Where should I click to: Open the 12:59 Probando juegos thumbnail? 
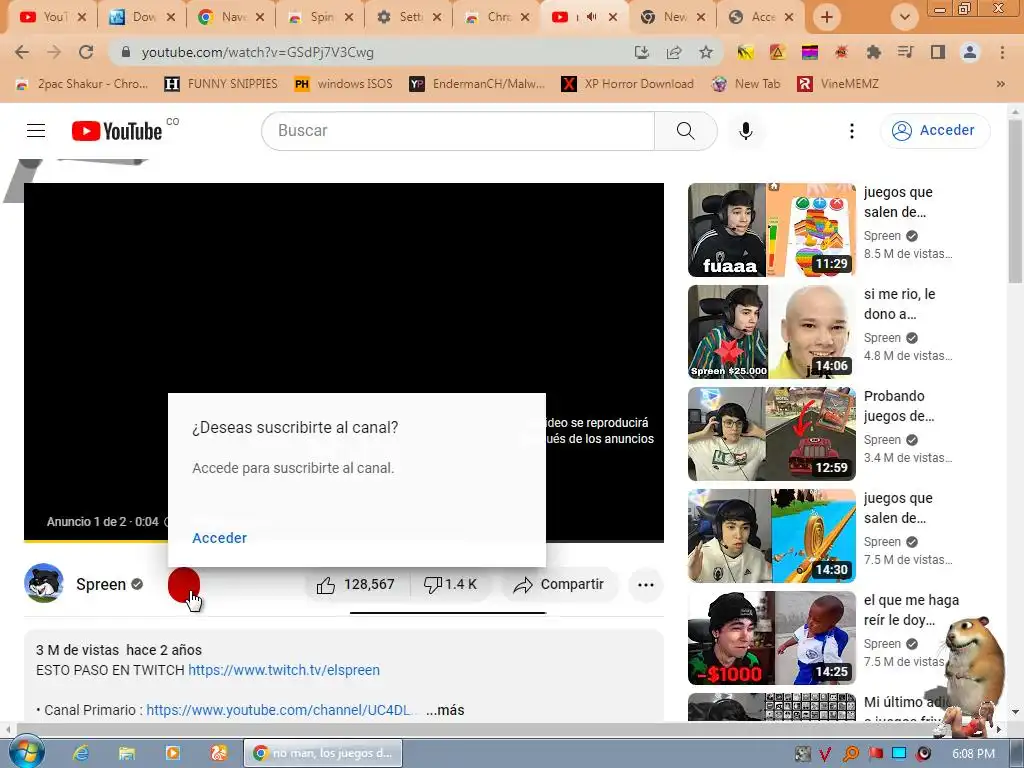tap(772, 434)
